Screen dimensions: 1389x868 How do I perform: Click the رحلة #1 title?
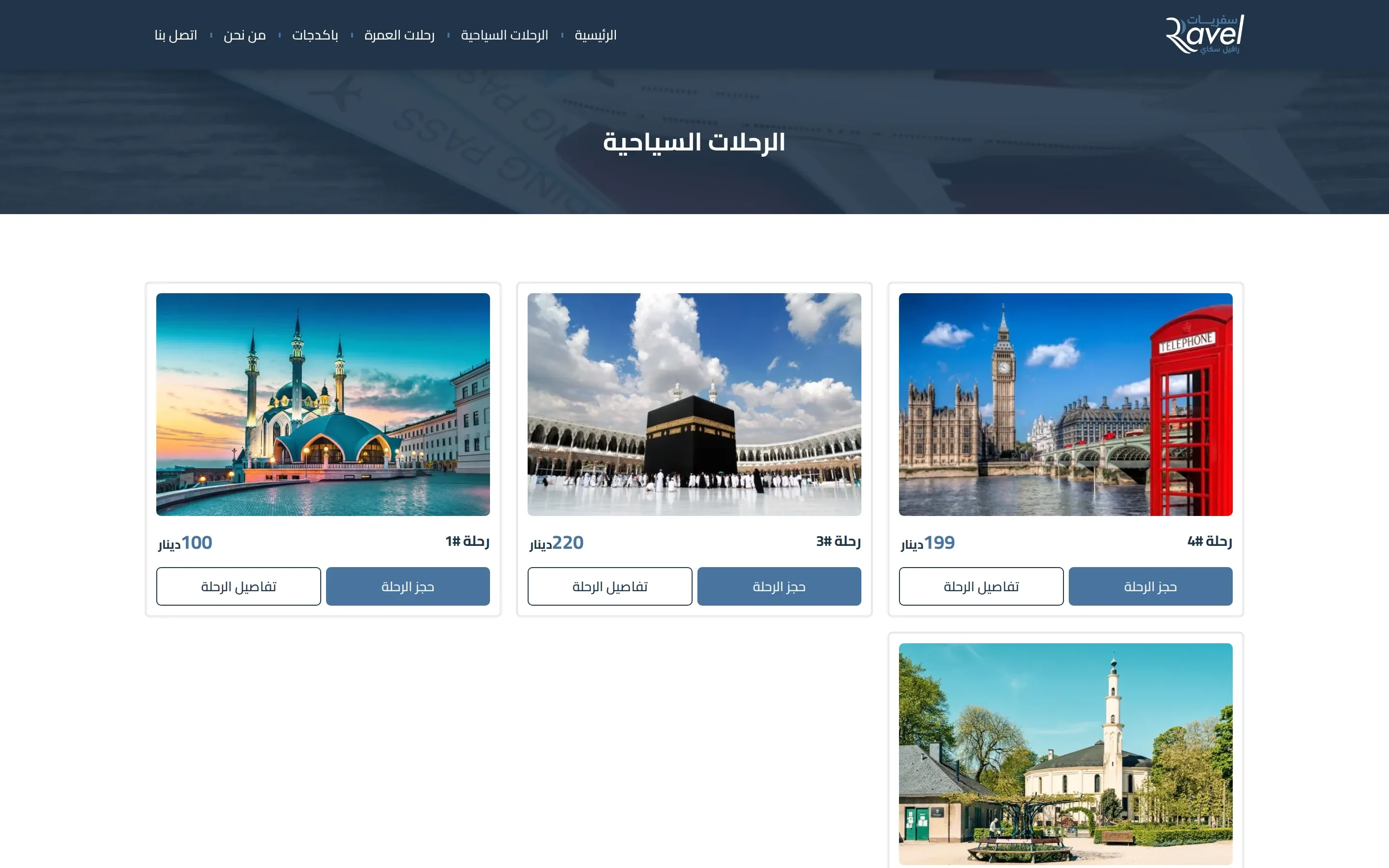click(x=467, y=541)
